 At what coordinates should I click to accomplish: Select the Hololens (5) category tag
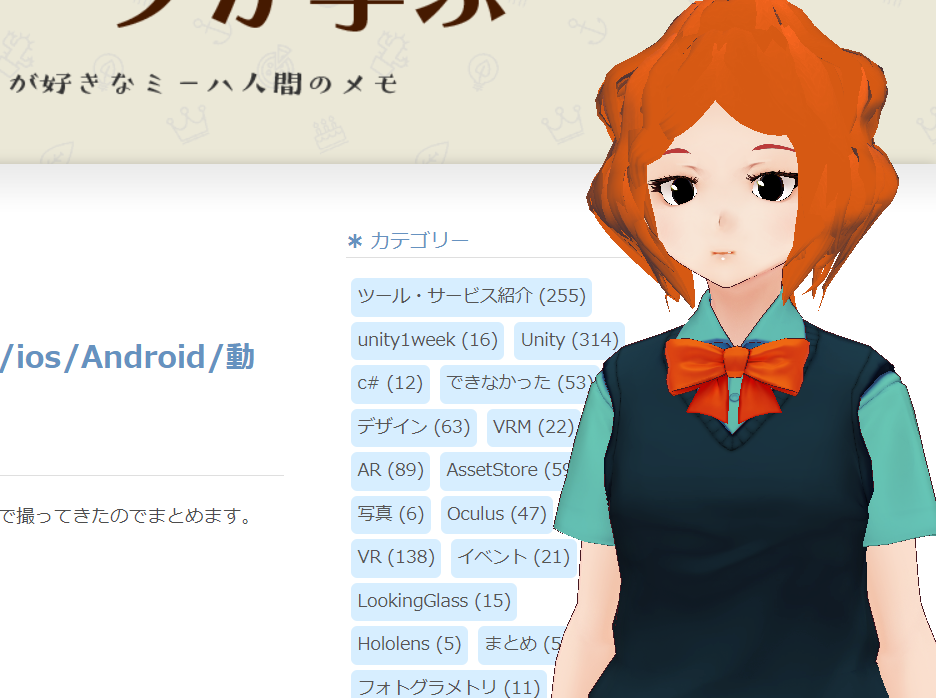[x=409, y=645]
